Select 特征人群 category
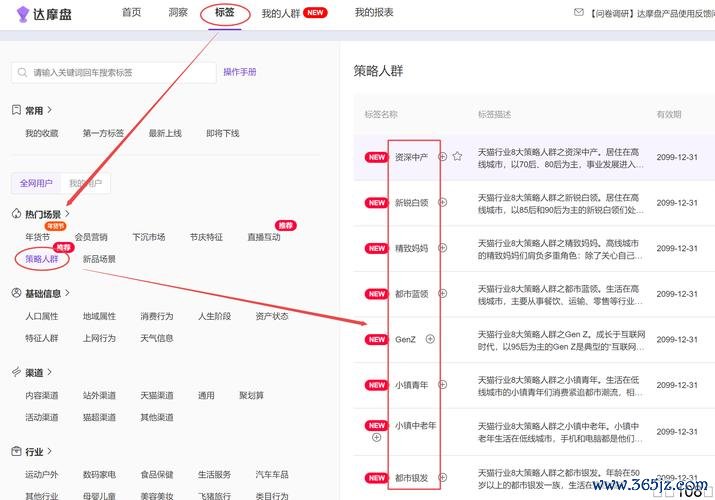Viewport: 715px width, 500px height. (42, 338)
